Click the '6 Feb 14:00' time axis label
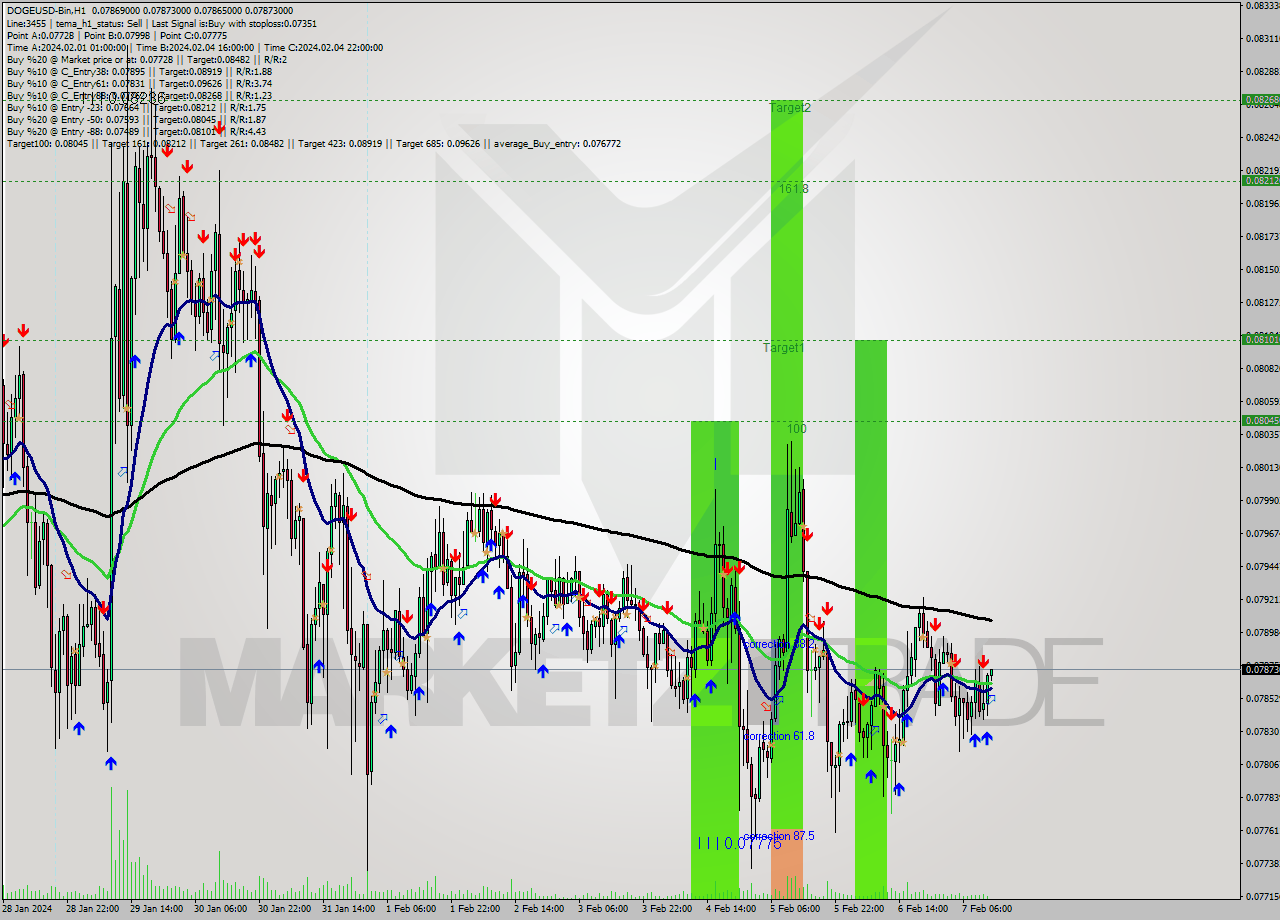 [923, 909]
